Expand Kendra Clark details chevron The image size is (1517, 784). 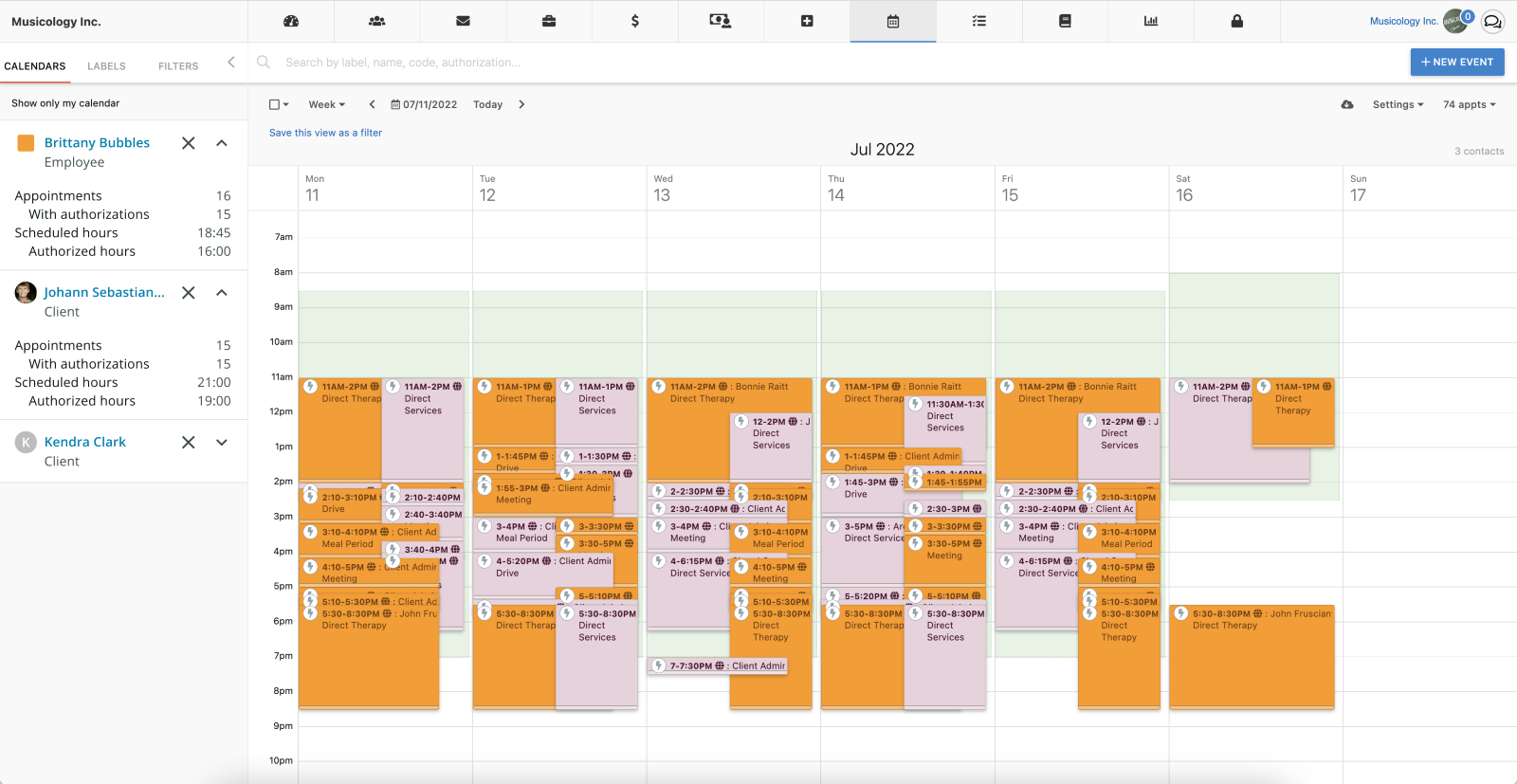[x=222, y=443]
